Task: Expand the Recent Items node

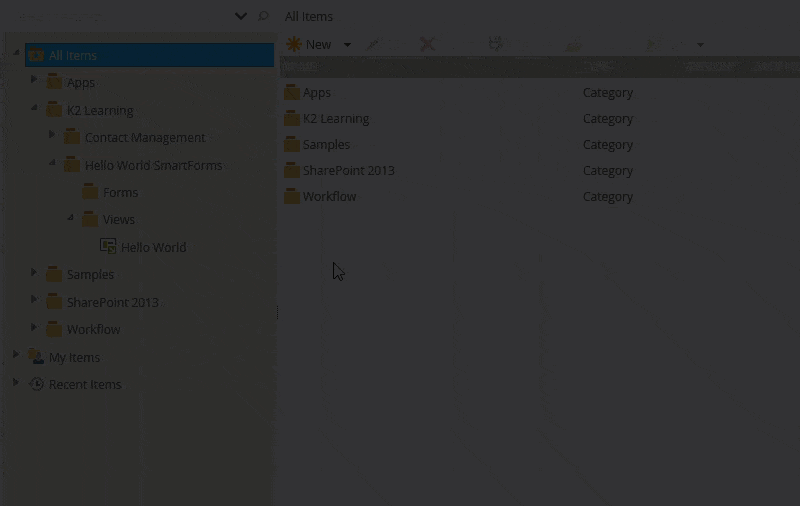Action: (x=16, y=383)
